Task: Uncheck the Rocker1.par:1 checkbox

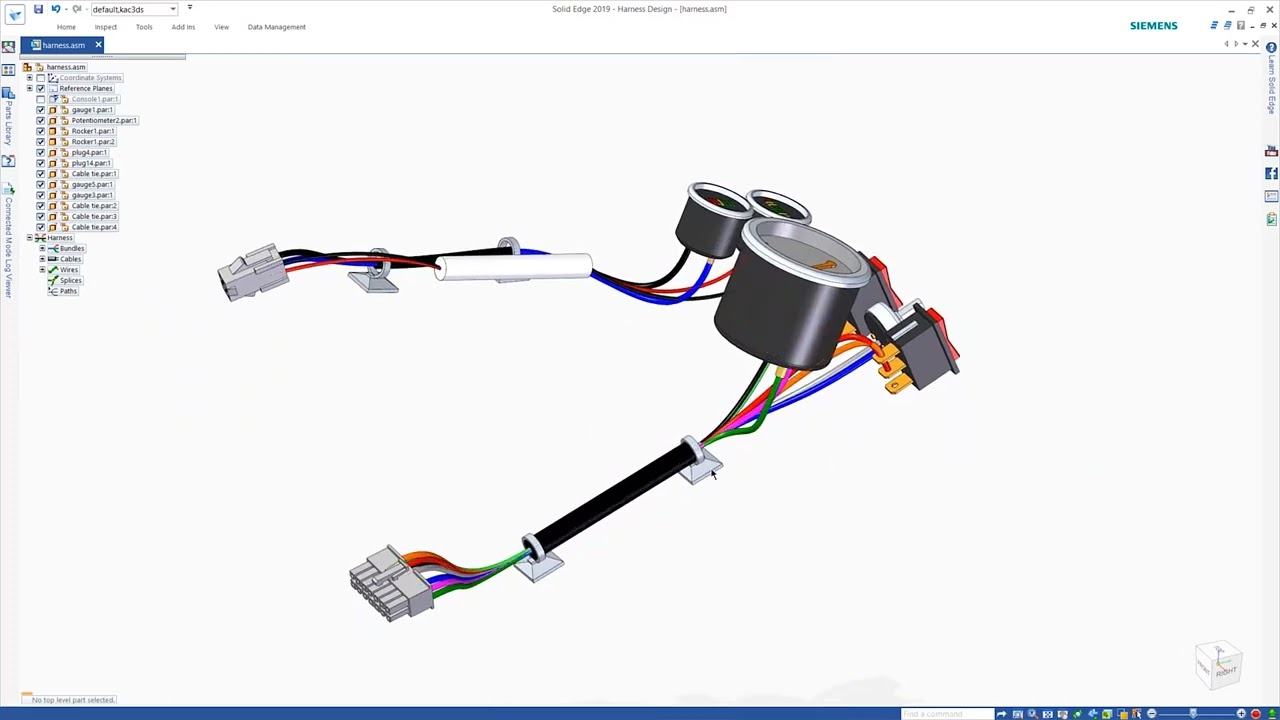Action: tap(41, 131)
